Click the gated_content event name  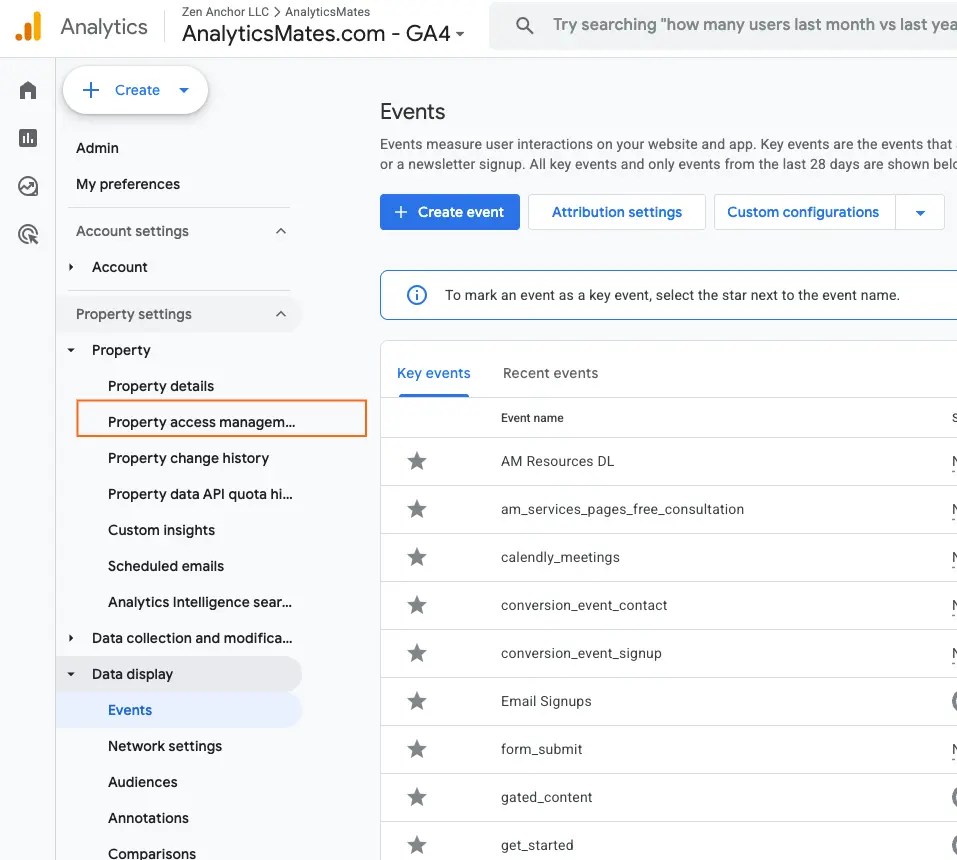(547, 797)
